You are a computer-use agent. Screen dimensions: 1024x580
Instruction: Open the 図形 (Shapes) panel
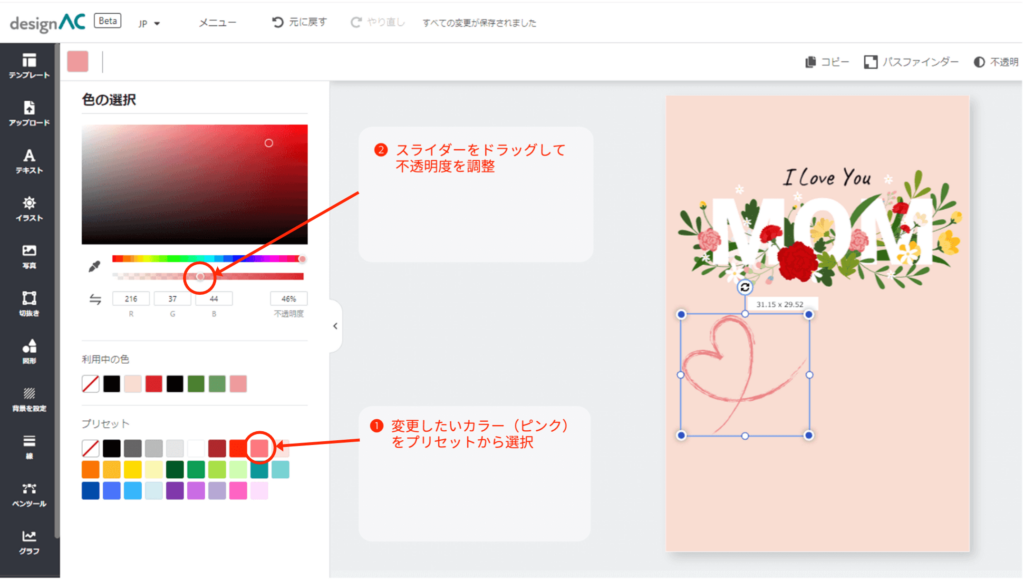pos(29,352)
